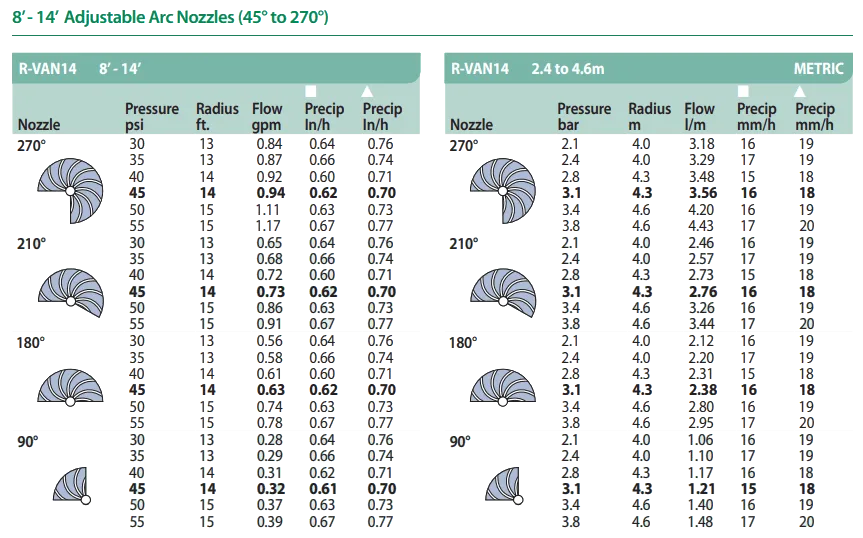The height and width of the screenshot is (538, 863).
Task: Click the bold metric flow value 2.76
Action: (703, 292)
